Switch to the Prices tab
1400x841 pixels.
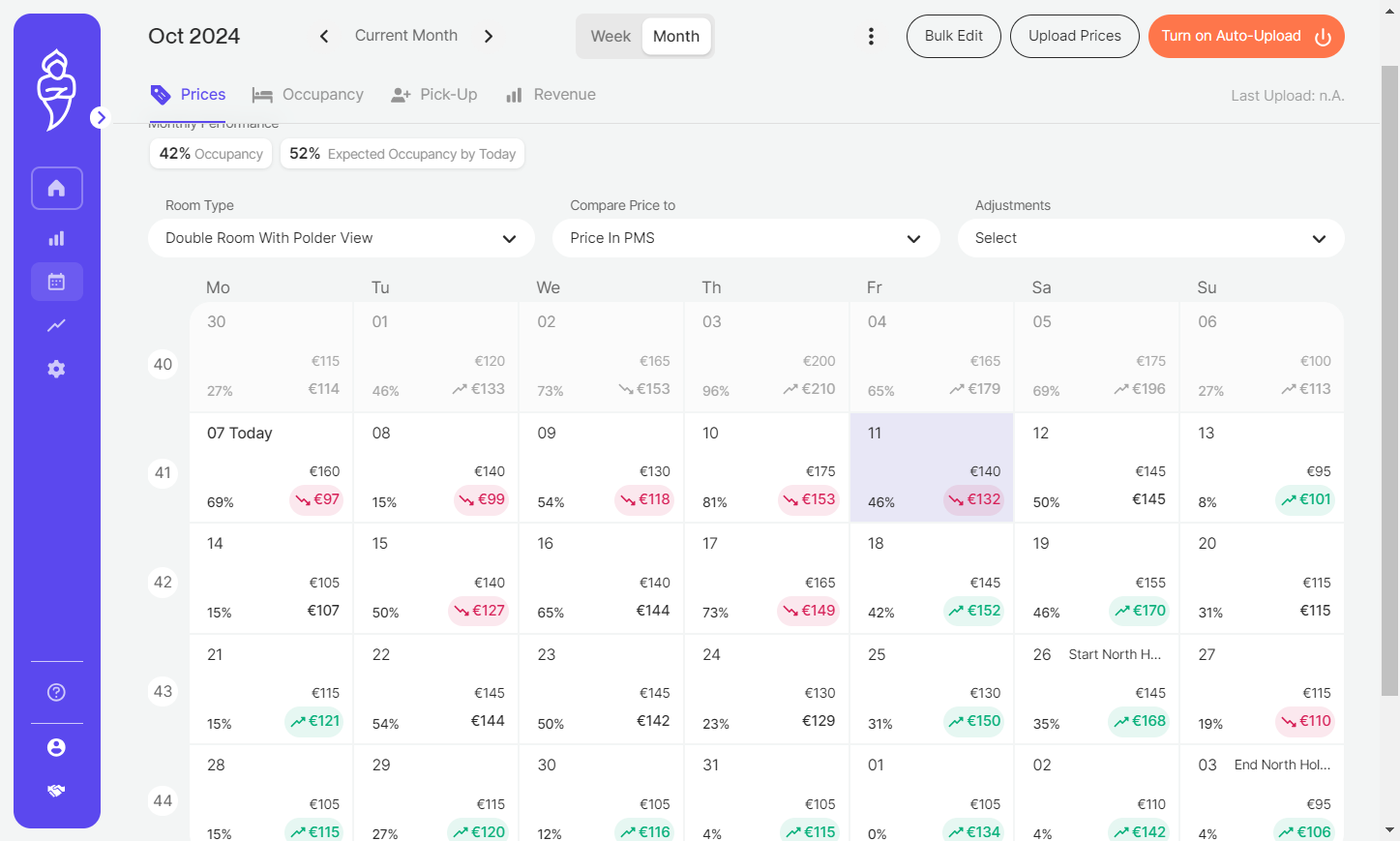[x=188, y=94]
